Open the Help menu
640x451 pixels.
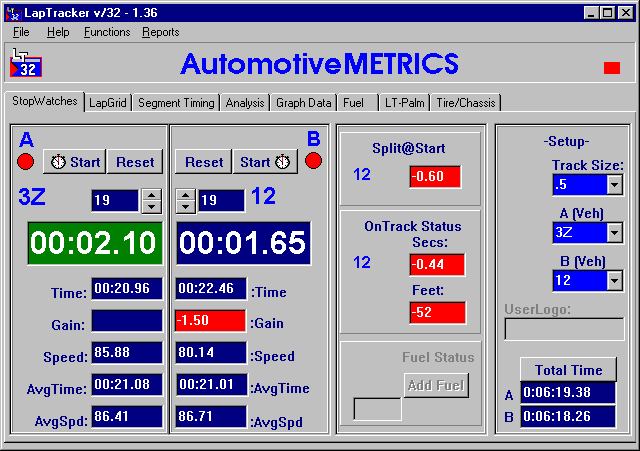(58, 32)
